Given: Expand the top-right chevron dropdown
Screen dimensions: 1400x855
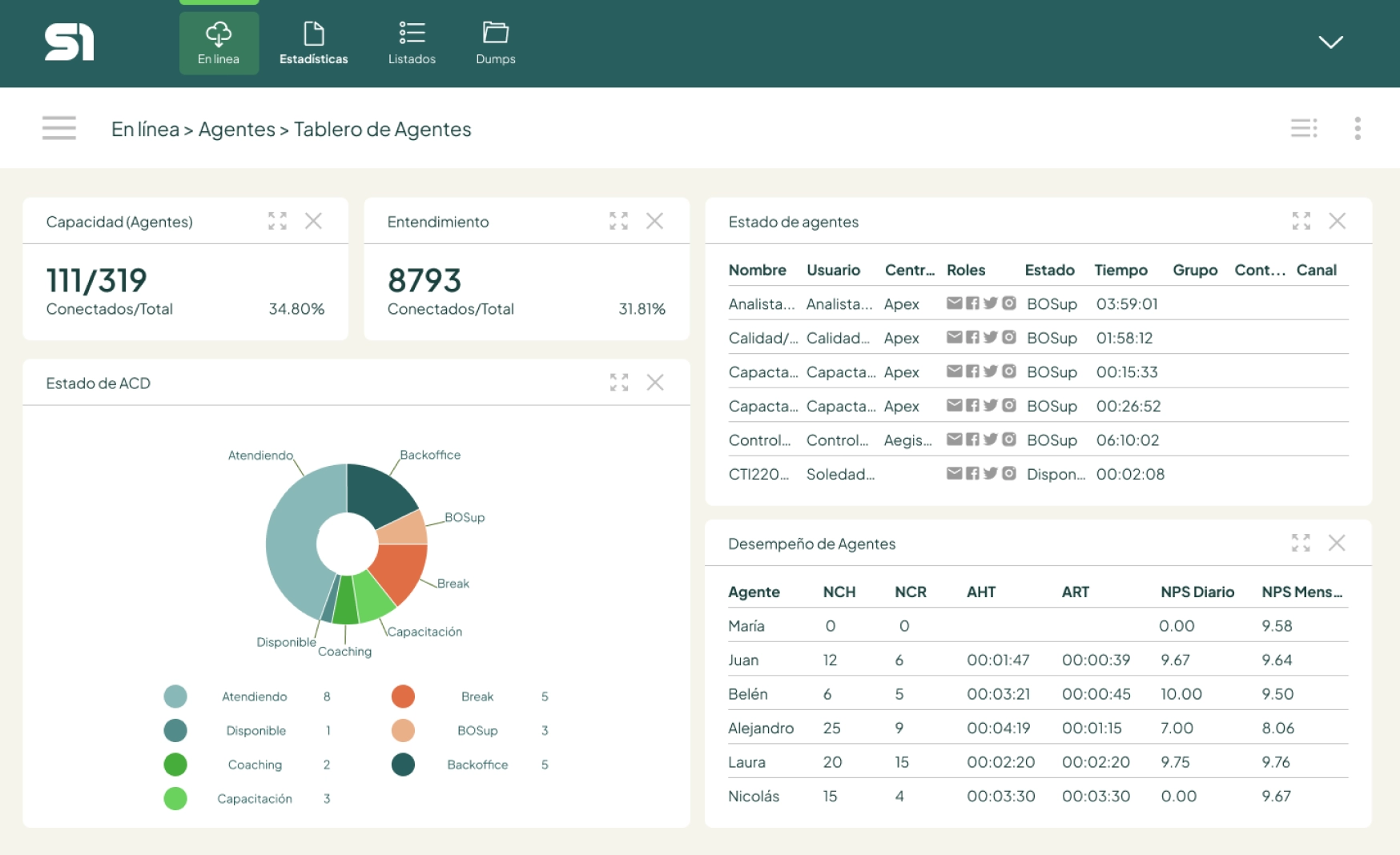Looking at the screenshot, I should [x=1330, y=42].
